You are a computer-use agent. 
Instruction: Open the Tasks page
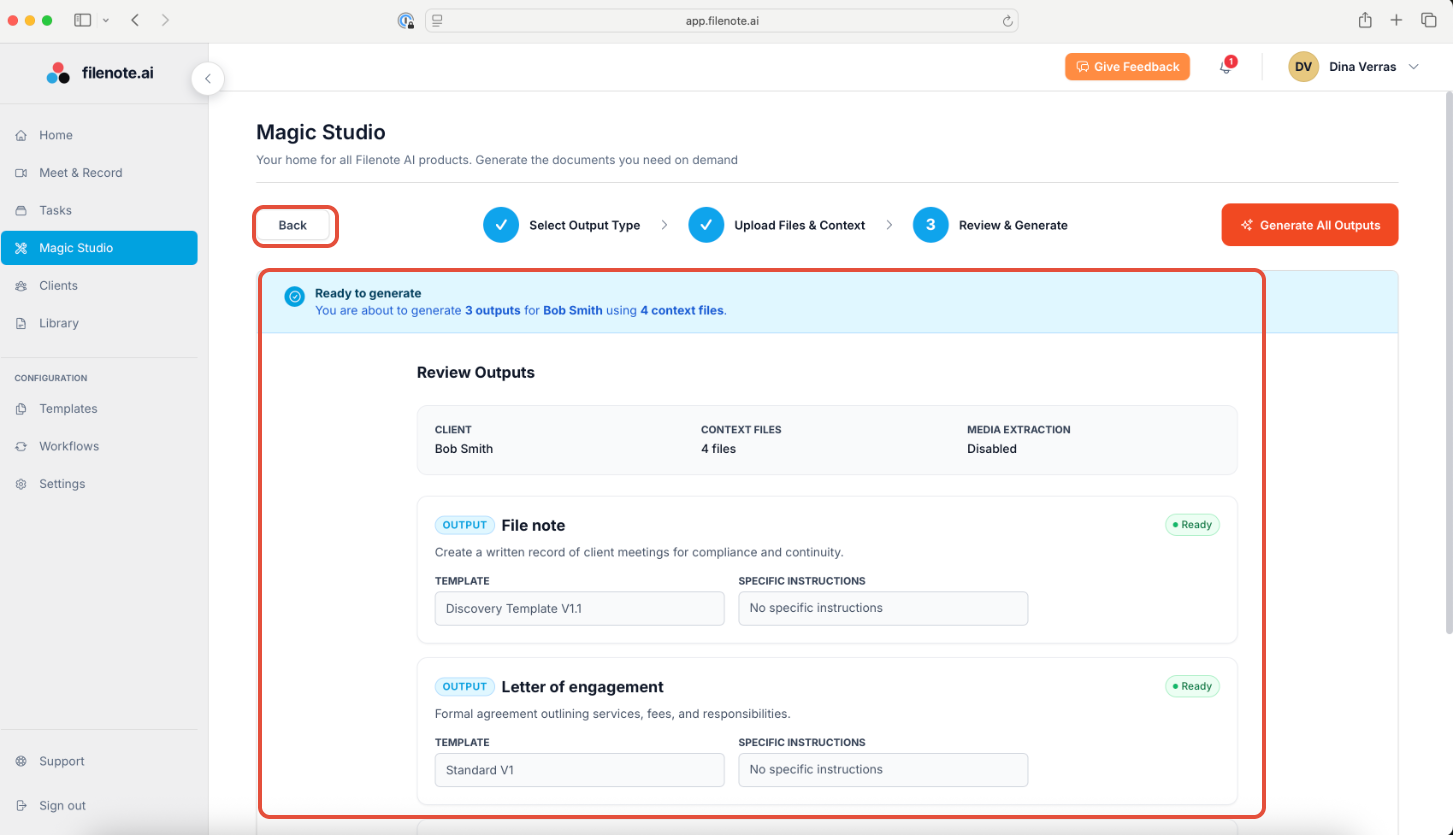click(x=99, y=210)
